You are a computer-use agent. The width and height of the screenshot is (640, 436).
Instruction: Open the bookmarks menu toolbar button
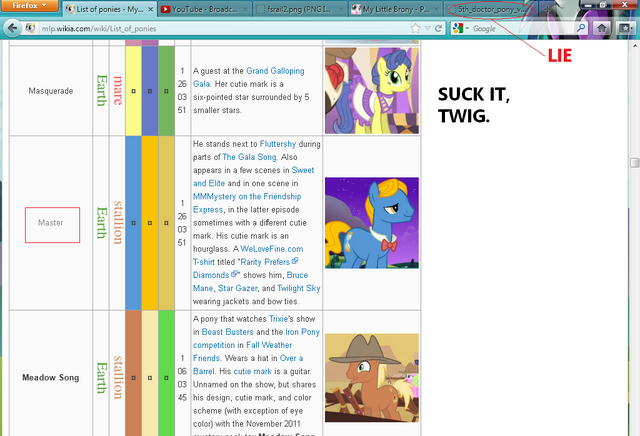(x=625, y=28)
